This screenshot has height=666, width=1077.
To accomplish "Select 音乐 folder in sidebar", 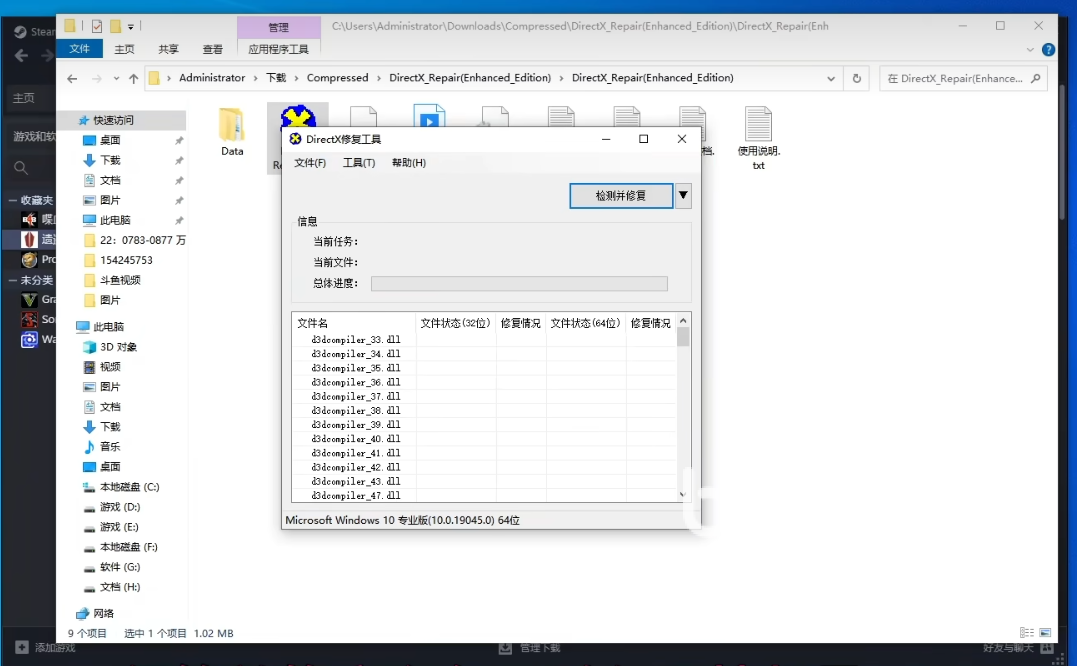I will 110,447.
